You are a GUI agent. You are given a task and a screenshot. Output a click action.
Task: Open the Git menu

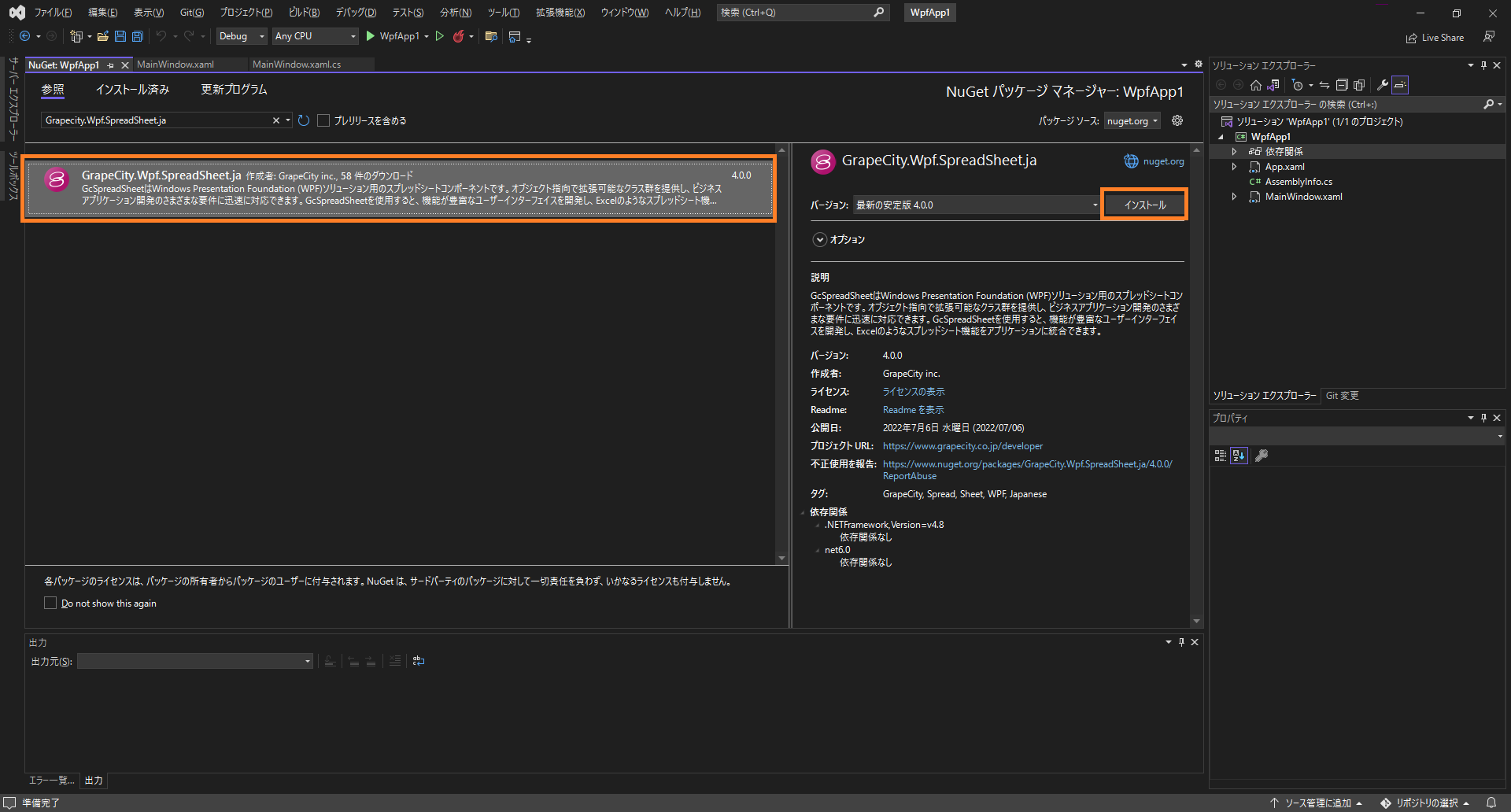192,13
